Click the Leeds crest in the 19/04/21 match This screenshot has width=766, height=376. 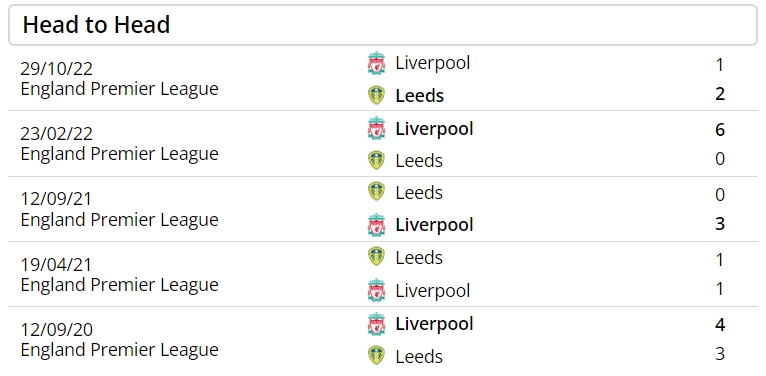pyautogui.click(x=376, y=256)
